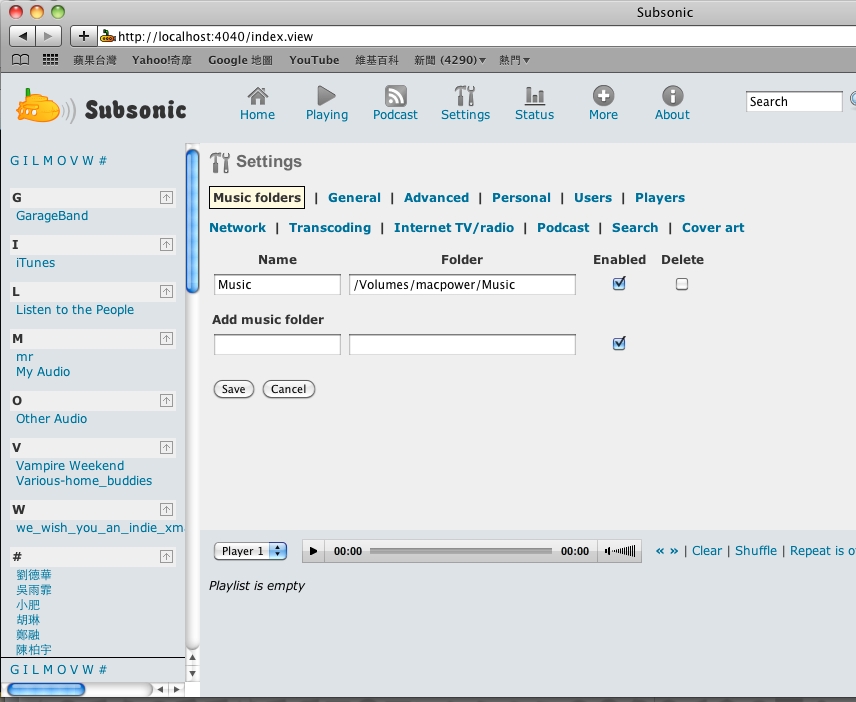
Task: Open My Audio artist link
Action: pyautogui.click(x=43, y=372)
